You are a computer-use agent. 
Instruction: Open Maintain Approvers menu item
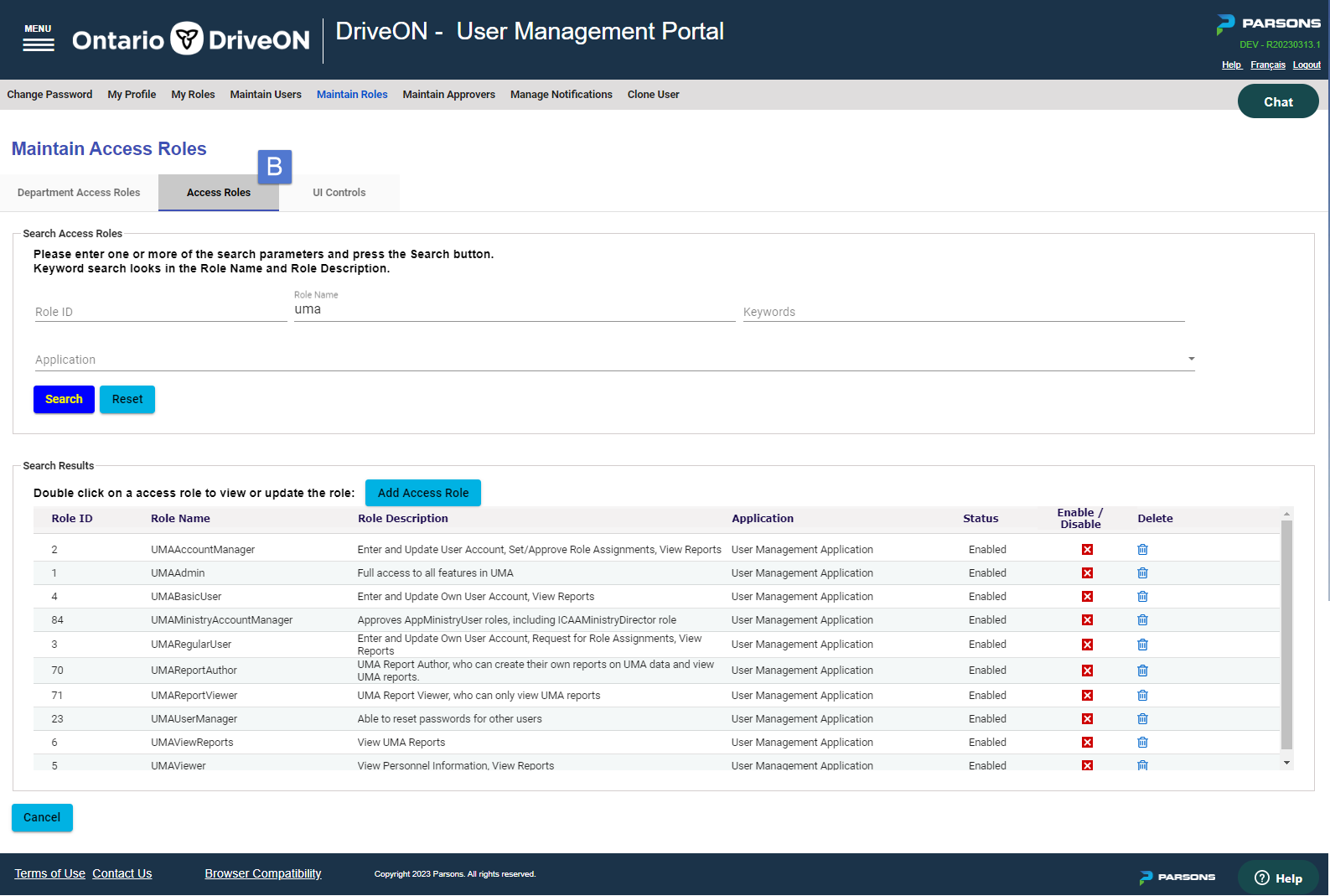tap(448, 95)
